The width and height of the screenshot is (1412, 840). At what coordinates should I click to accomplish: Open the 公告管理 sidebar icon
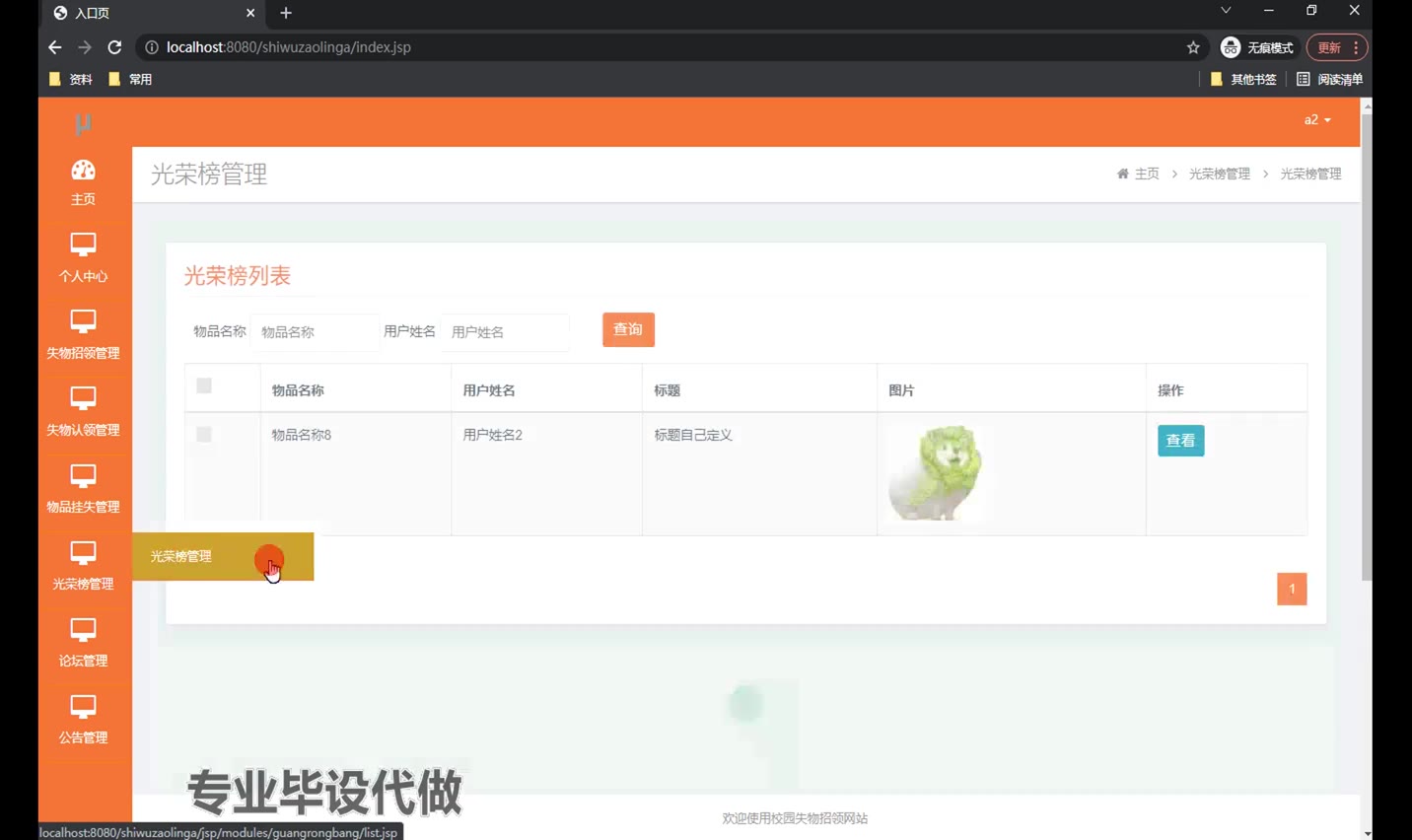[x=83, y=706]
